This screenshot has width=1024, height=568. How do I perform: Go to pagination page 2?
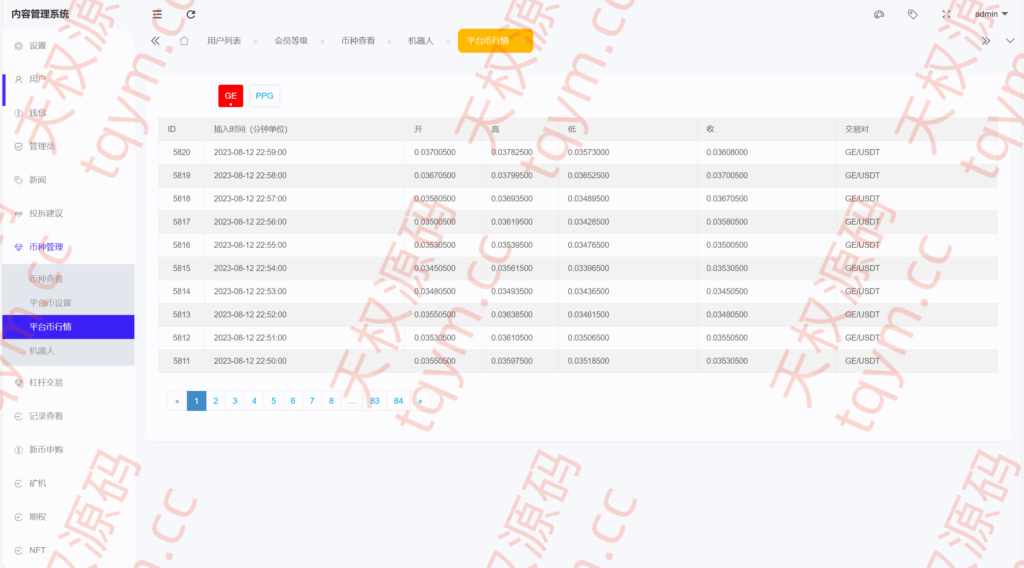click(216, 401)
